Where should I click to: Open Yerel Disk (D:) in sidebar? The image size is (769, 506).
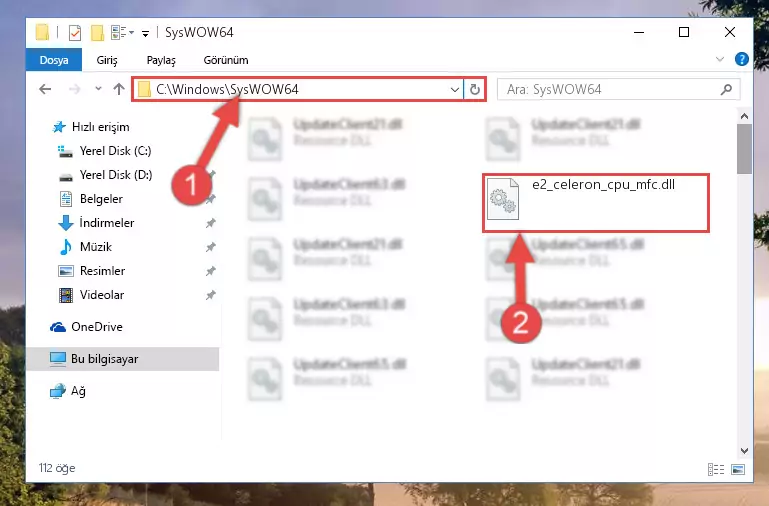pyautogui.click(x=105, y=175)
